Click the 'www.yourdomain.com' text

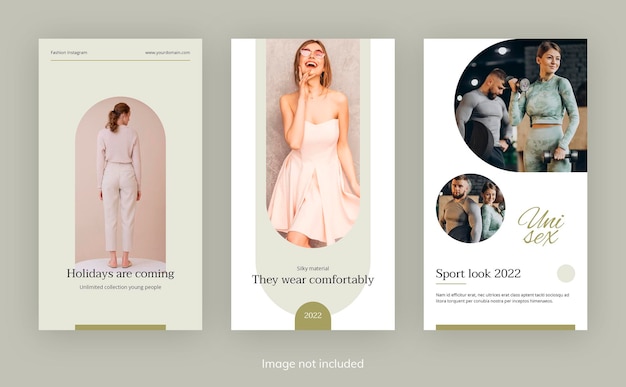[x=168, y=52]
